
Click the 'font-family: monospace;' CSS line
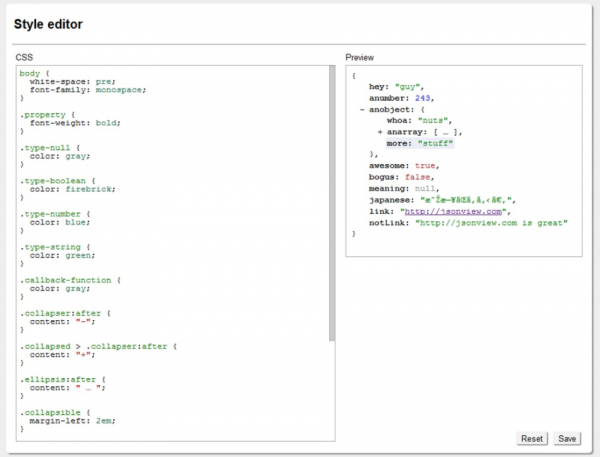coord(88,90)
